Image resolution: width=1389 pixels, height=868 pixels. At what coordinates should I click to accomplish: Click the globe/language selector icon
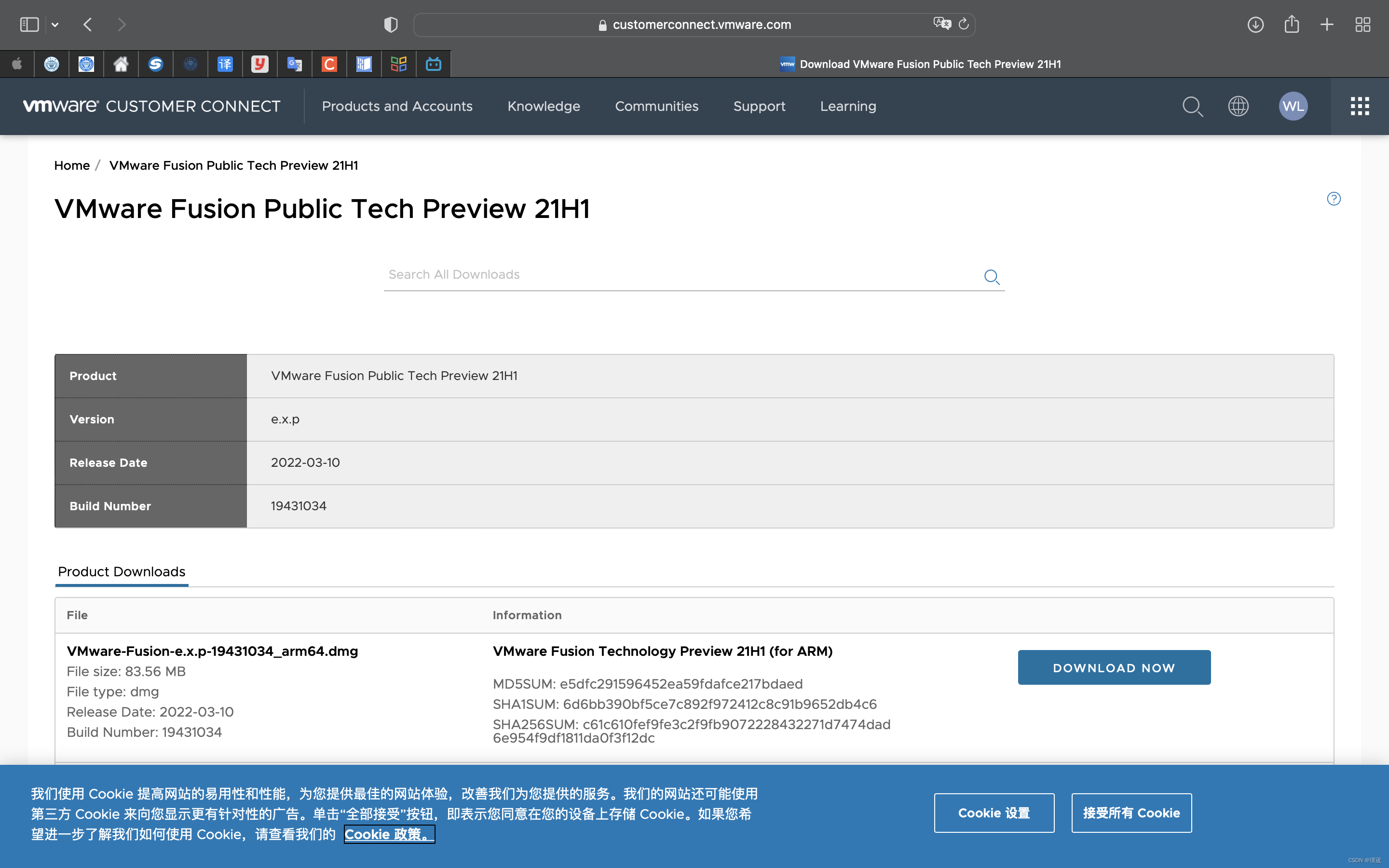pyautogui.click(x=1238, y=106)
